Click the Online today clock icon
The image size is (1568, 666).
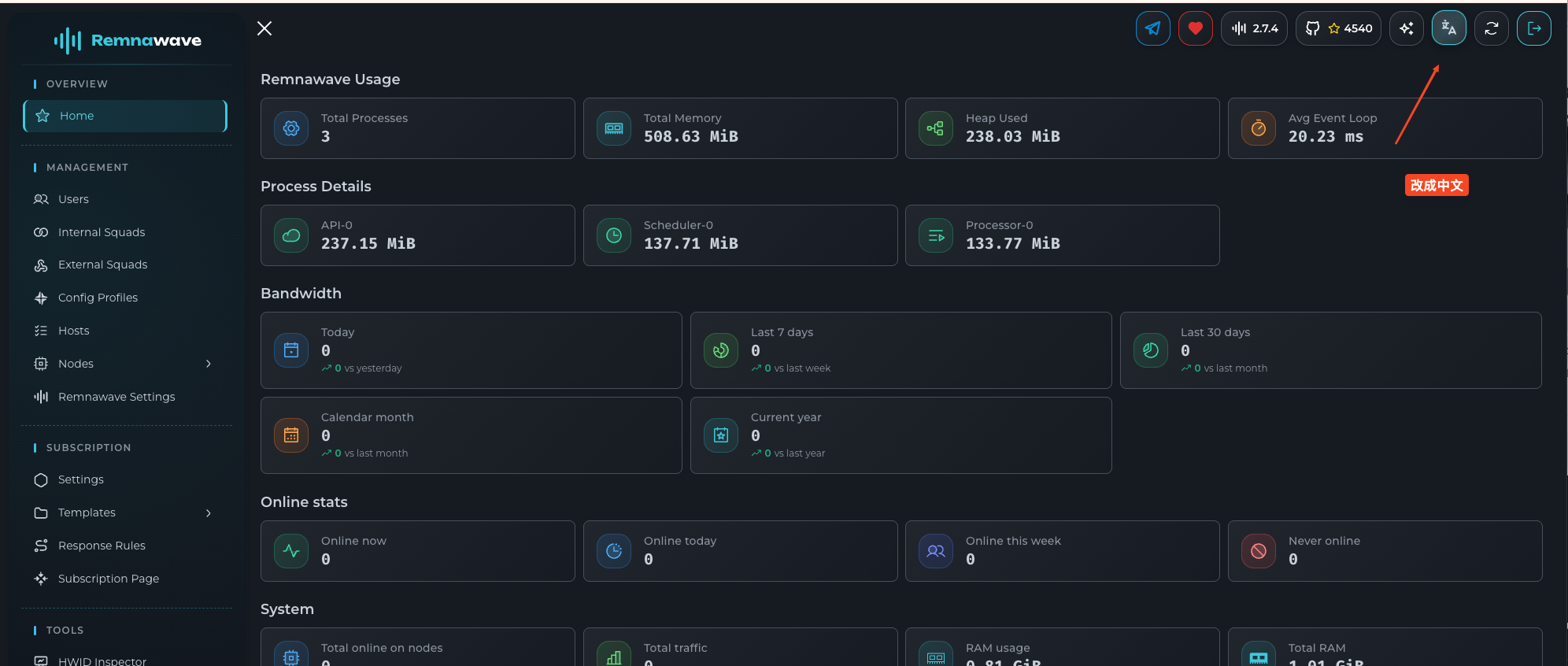pos(614,551)
